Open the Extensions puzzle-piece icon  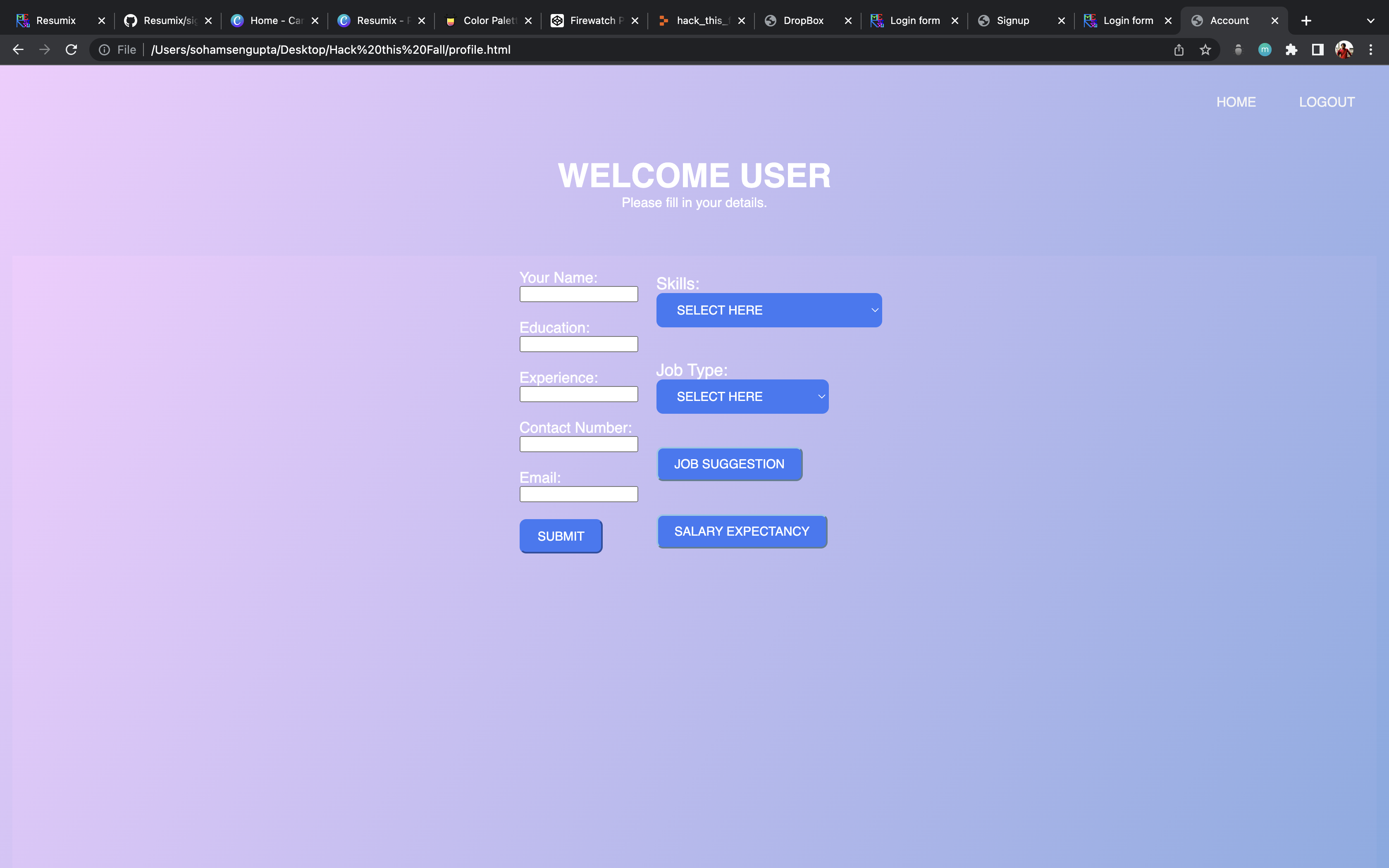tap(1291, 50)
